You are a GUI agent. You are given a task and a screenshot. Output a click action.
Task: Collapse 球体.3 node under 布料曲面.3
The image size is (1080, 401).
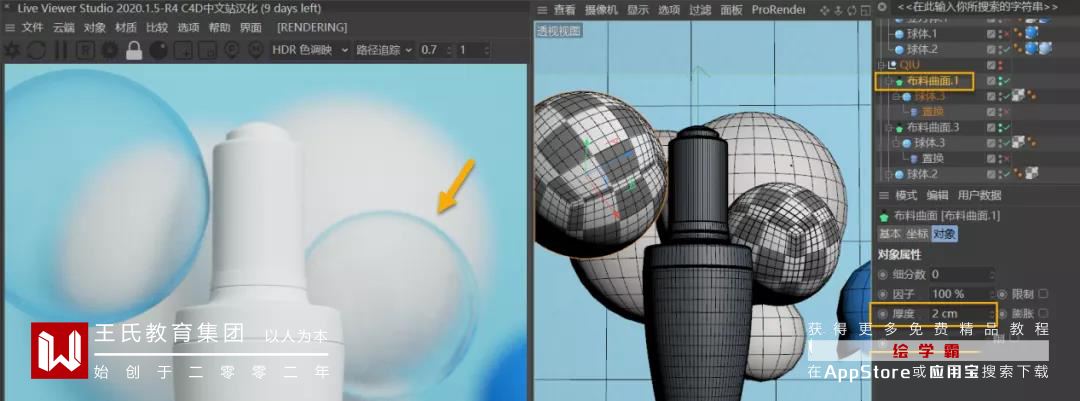click(896, 143)
